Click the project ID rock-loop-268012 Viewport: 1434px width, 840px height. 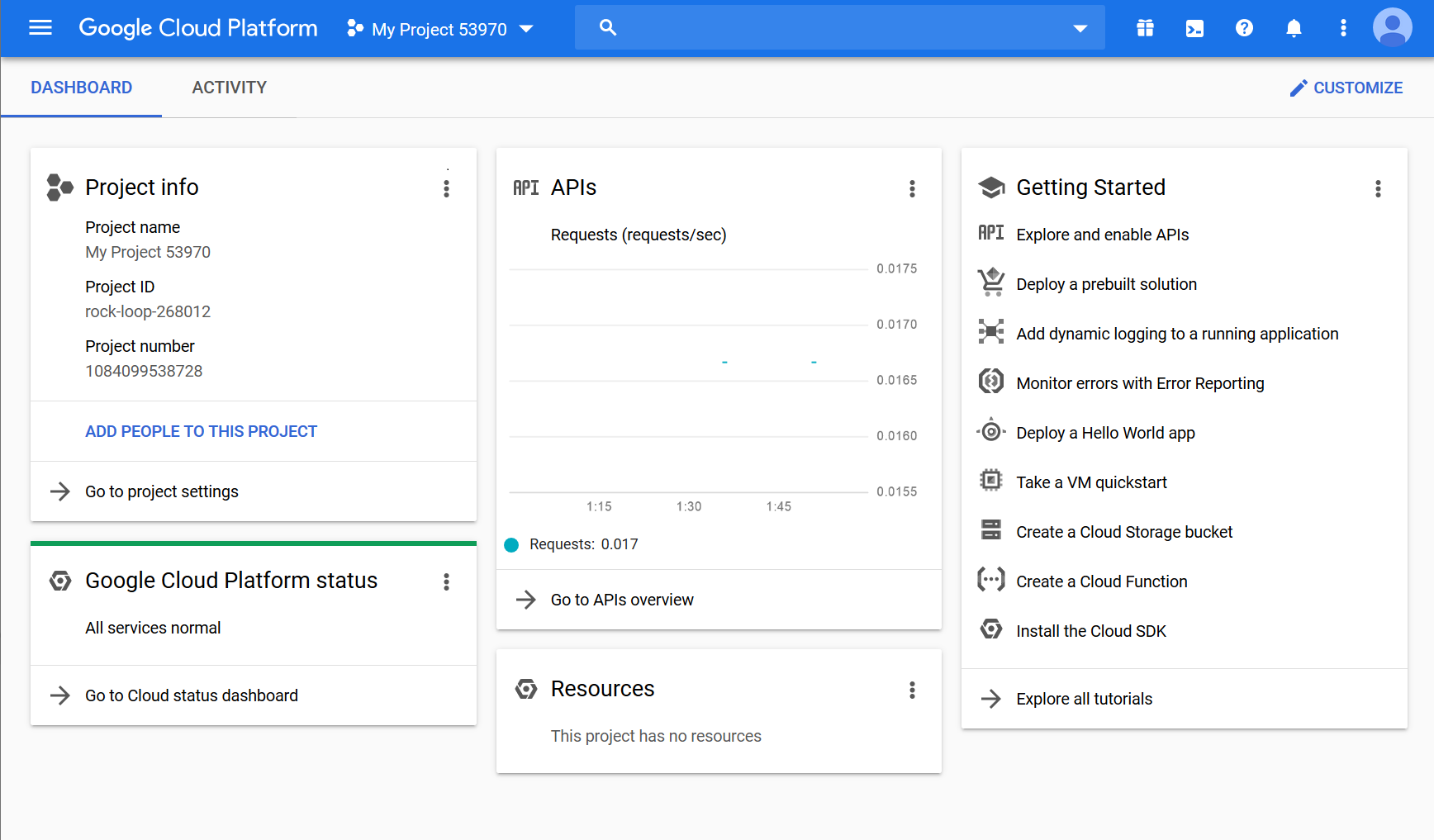point(148,311)
